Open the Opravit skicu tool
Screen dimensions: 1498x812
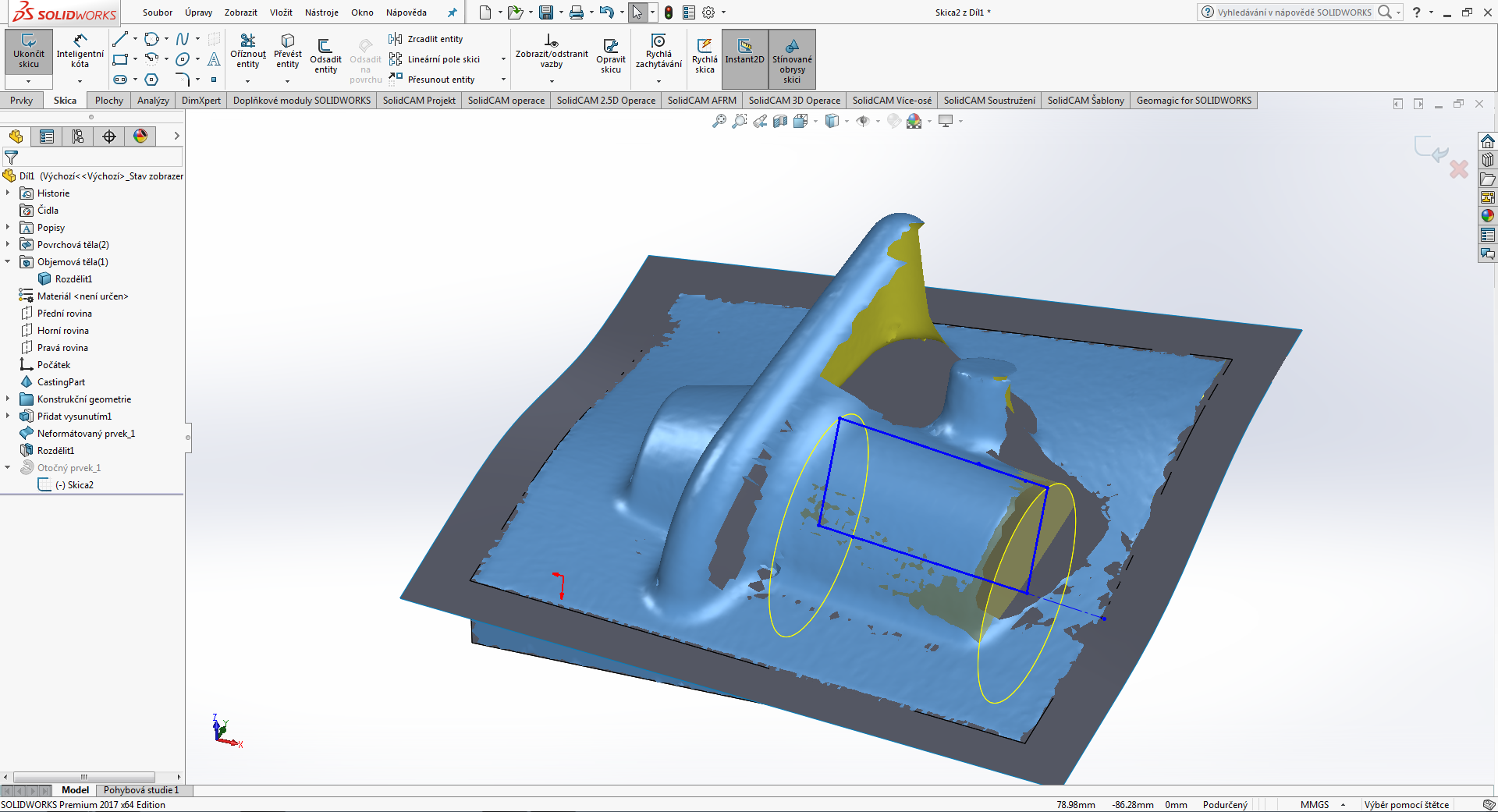coord(610,55)
